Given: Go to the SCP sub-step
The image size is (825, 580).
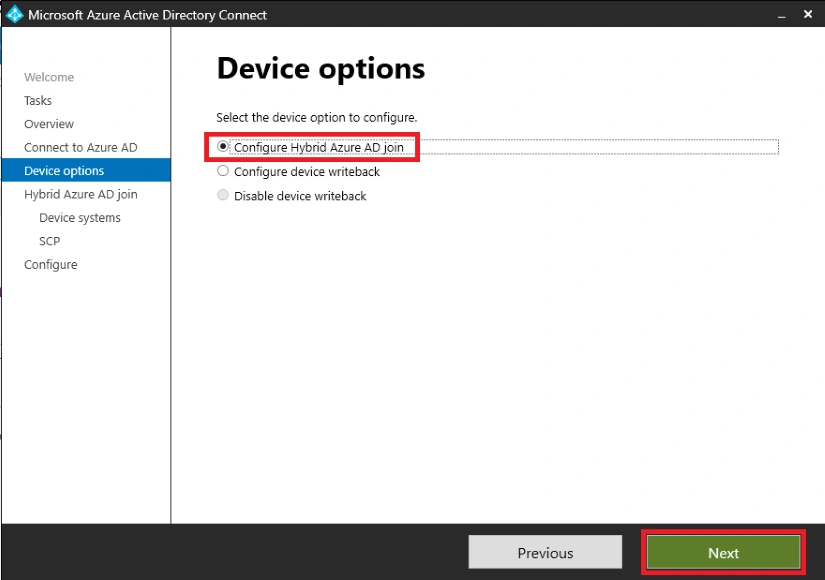Looking at the screenshot, I should coord(49,241).
